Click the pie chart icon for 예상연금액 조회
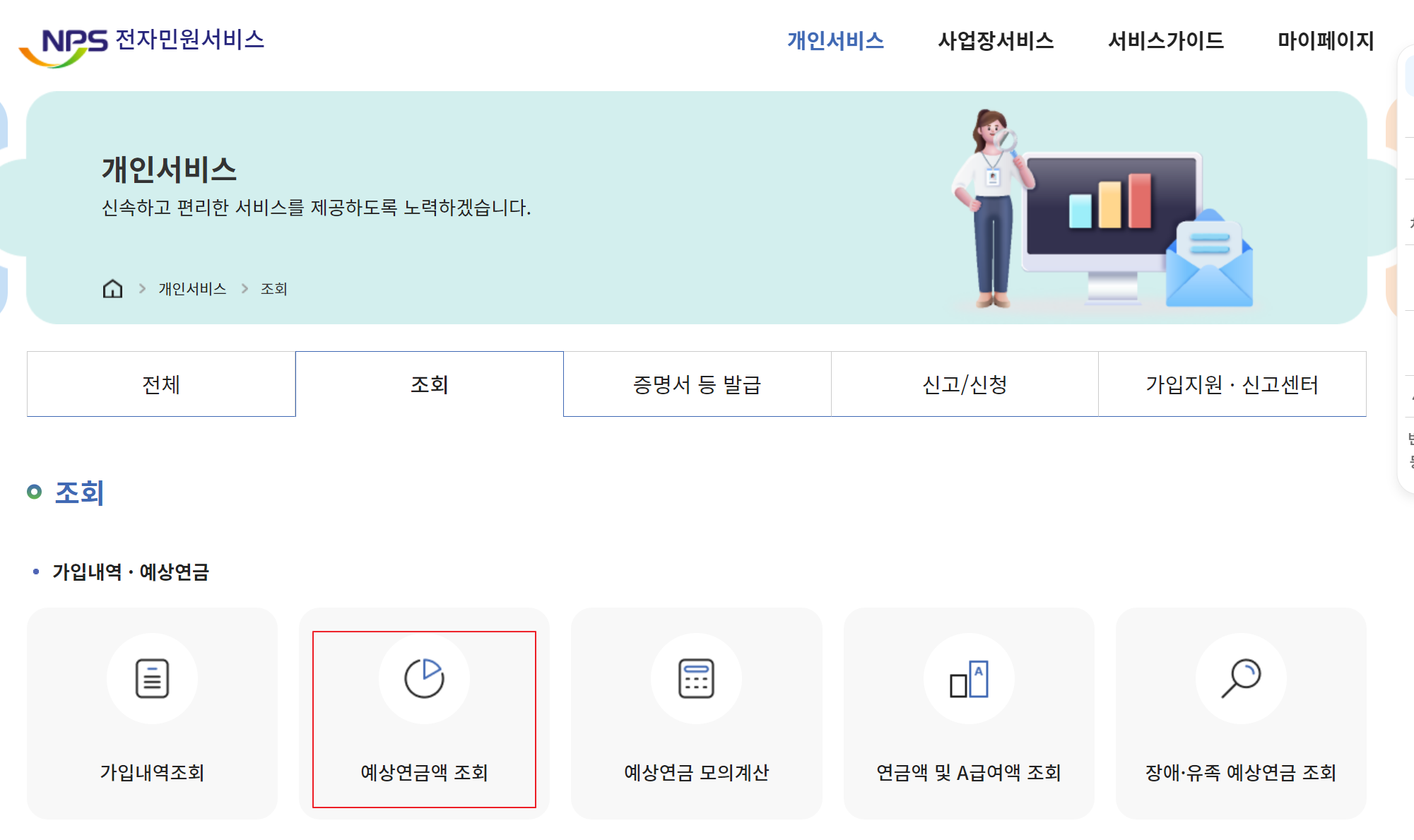This screenshot has height=840, width=1414. (x=423, y=678)
